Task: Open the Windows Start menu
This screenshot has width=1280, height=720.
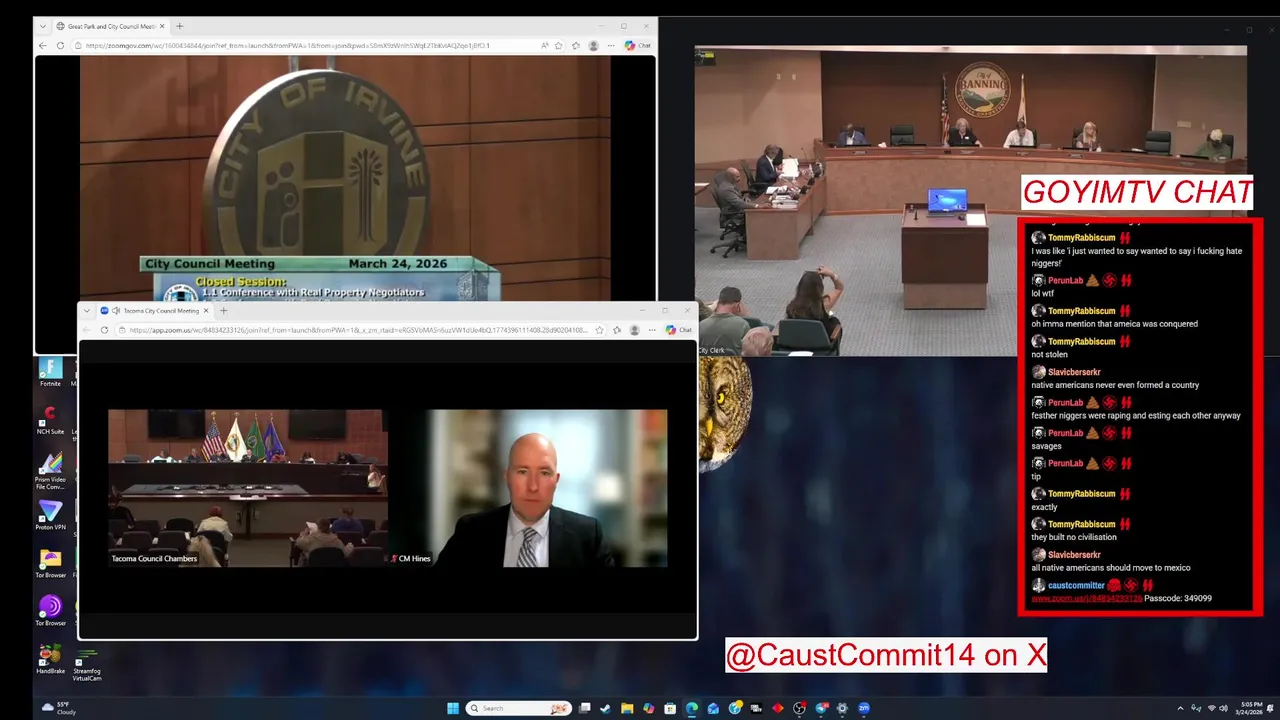Action: tap(453, 708)
